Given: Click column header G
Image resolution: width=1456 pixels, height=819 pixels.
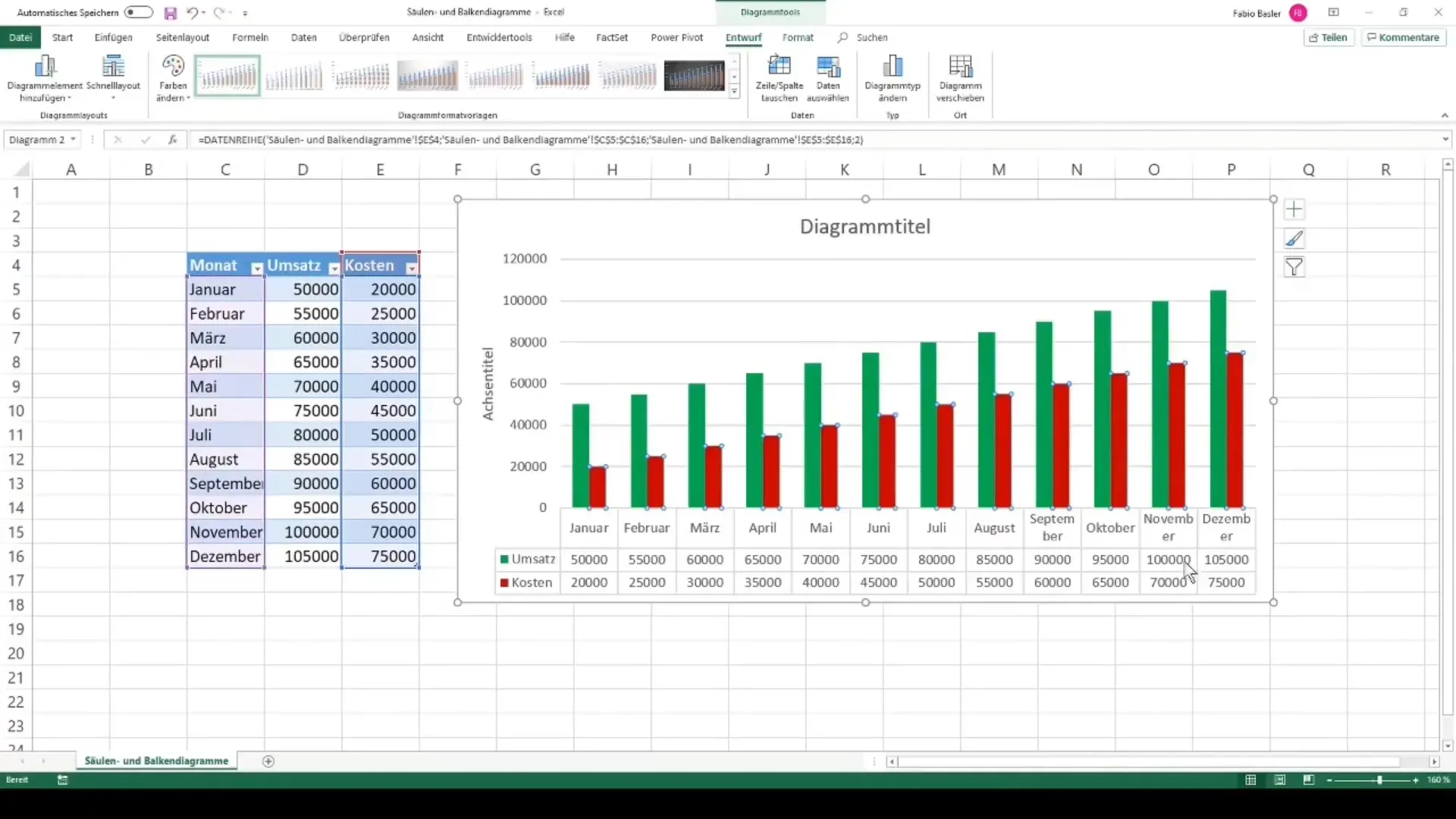Looking at the screenshot, I should pyautogui.click(x=535, y=170).
